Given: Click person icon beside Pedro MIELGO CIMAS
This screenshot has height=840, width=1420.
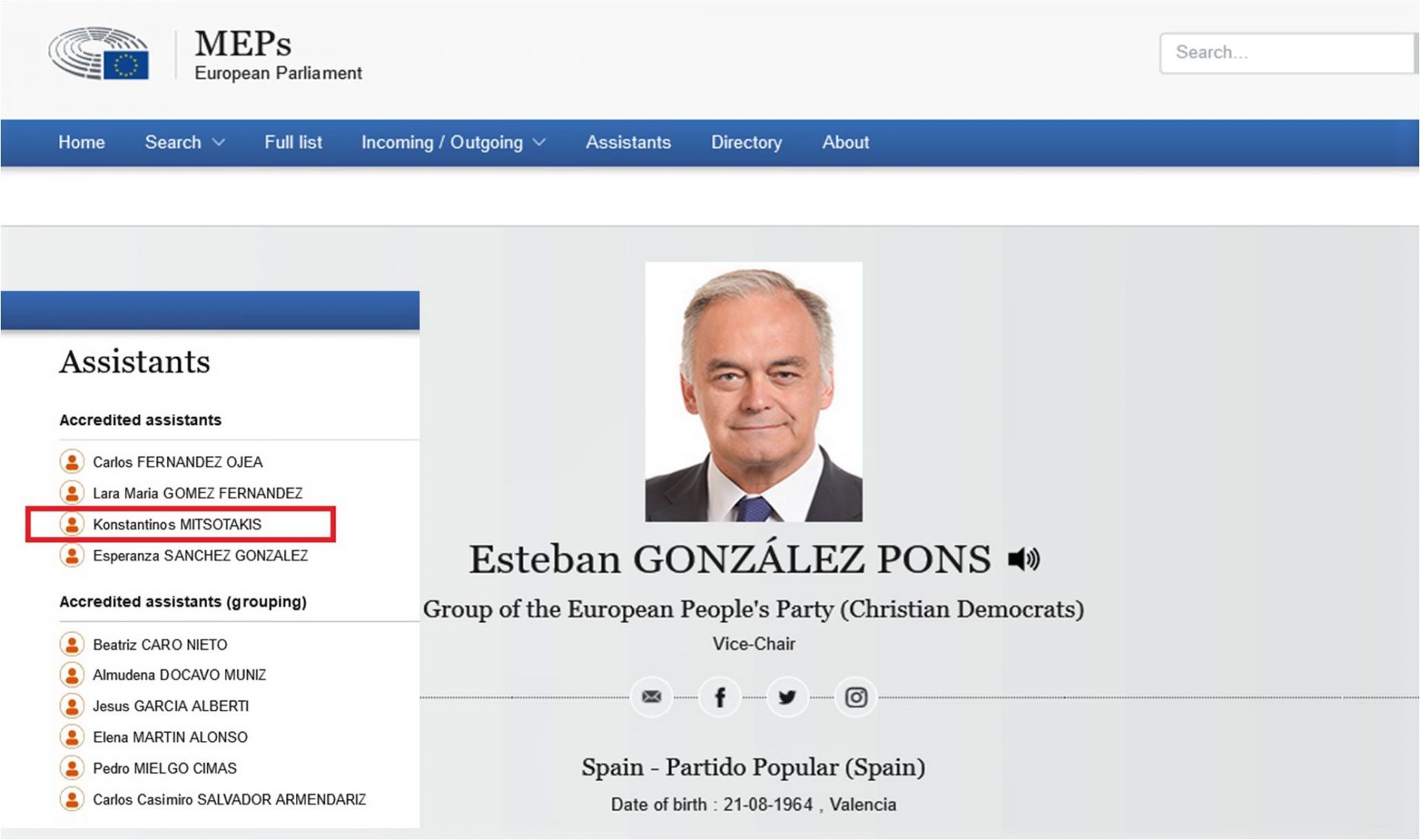Looking at the screenshot, I should (x=72, y=768).
